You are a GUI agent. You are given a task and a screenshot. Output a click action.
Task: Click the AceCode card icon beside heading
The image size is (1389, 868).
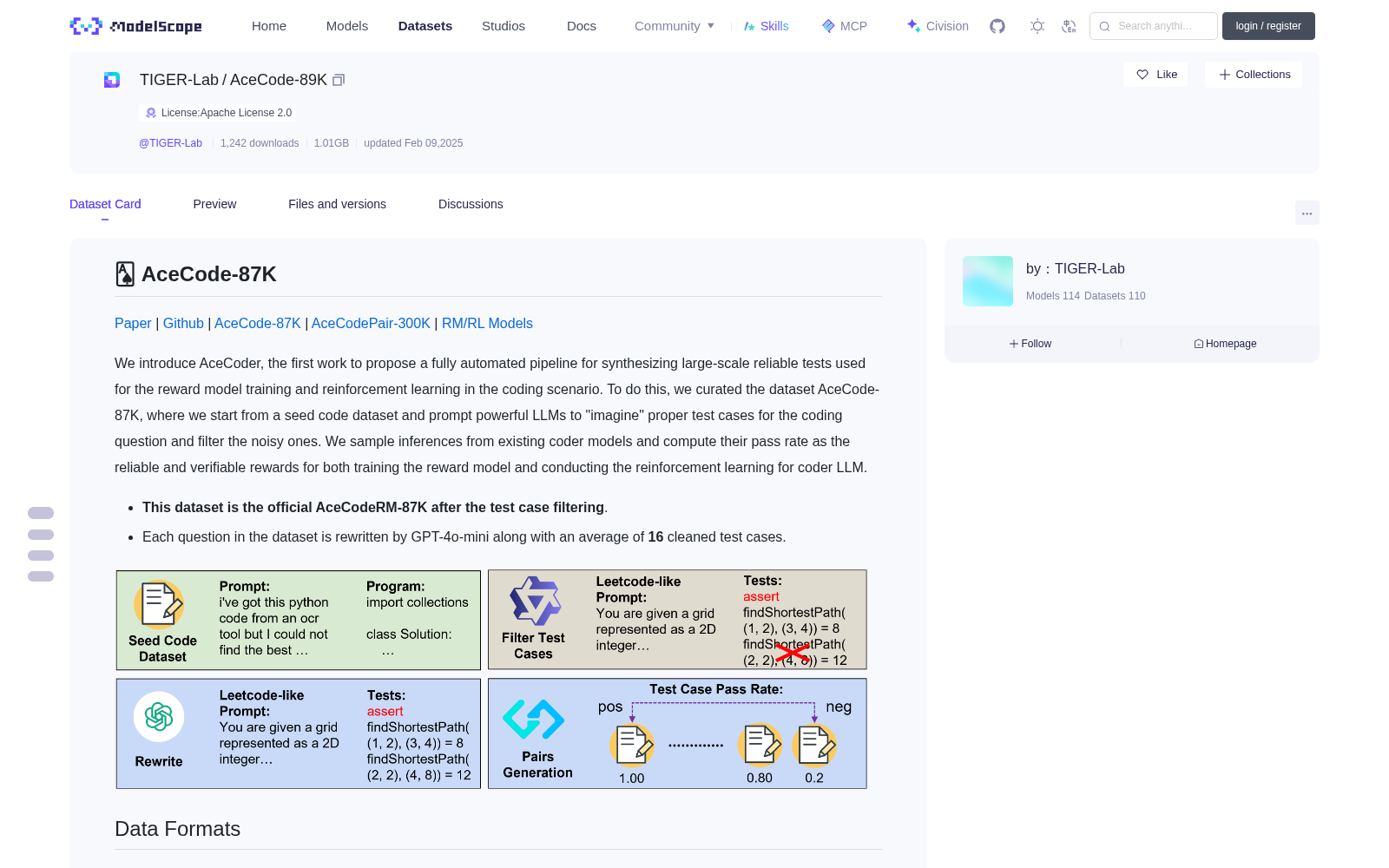click(125, 274)
